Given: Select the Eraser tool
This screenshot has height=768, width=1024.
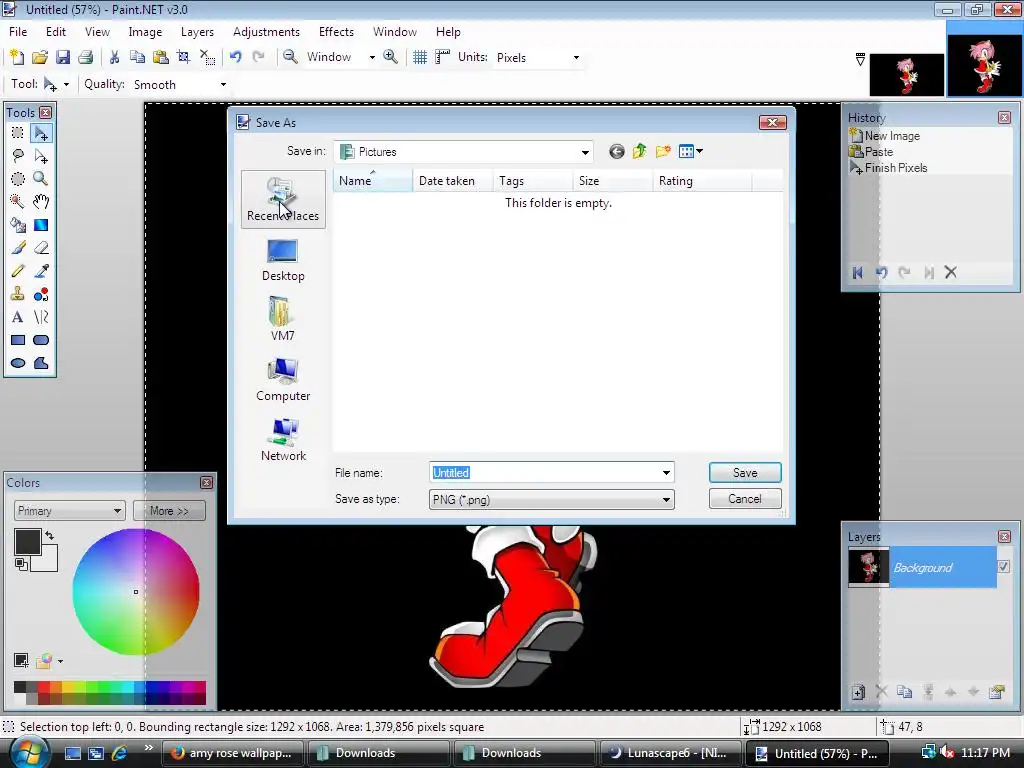Looking at the screenshot, I should [x=41, y=248].
